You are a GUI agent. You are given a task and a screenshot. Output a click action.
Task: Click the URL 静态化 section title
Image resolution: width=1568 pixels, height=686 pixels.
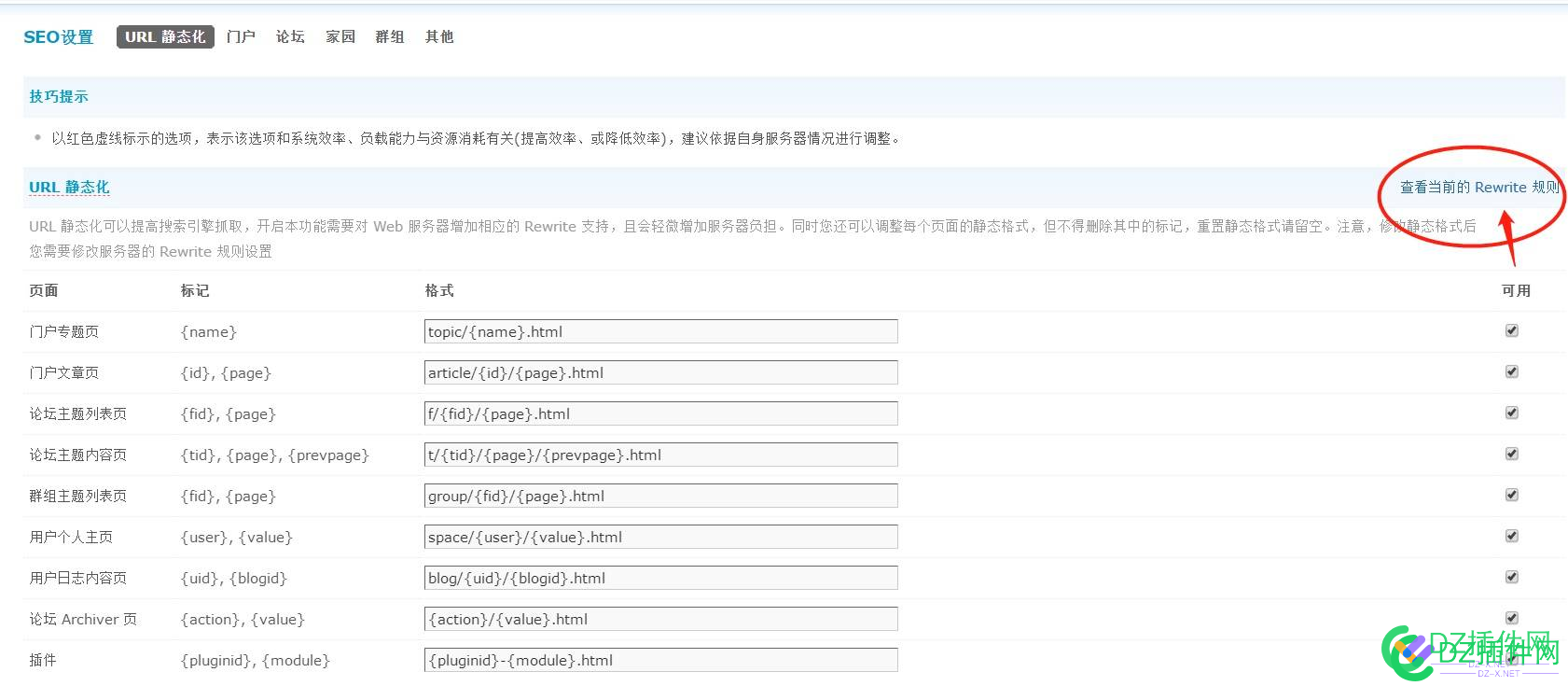(69, 187)
